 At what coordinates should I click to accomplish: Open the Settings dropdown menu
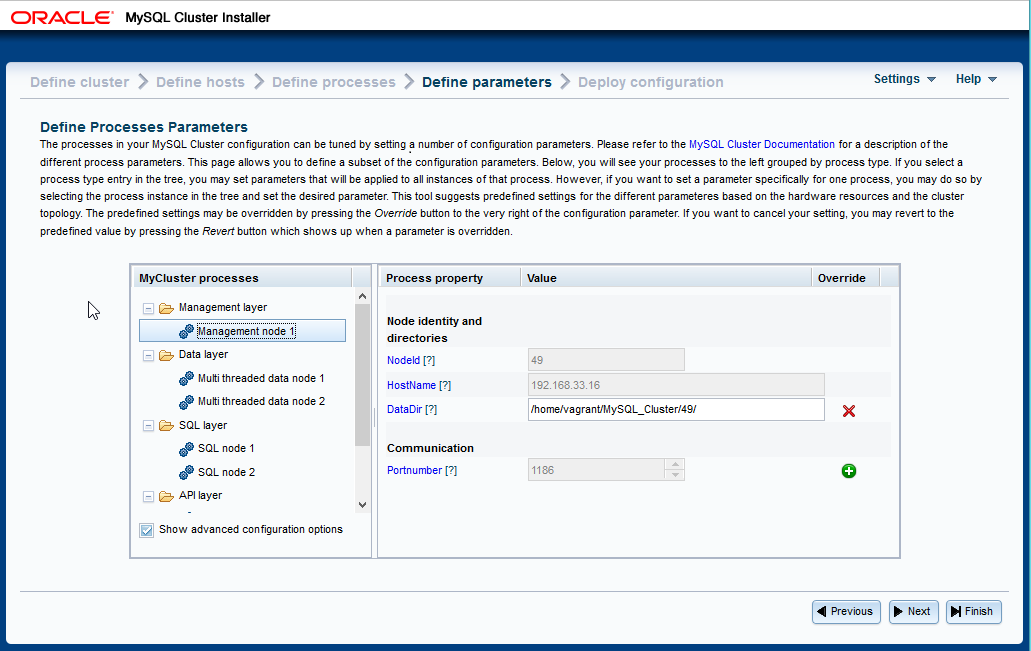pyautogui.click(x=904, y=79)
